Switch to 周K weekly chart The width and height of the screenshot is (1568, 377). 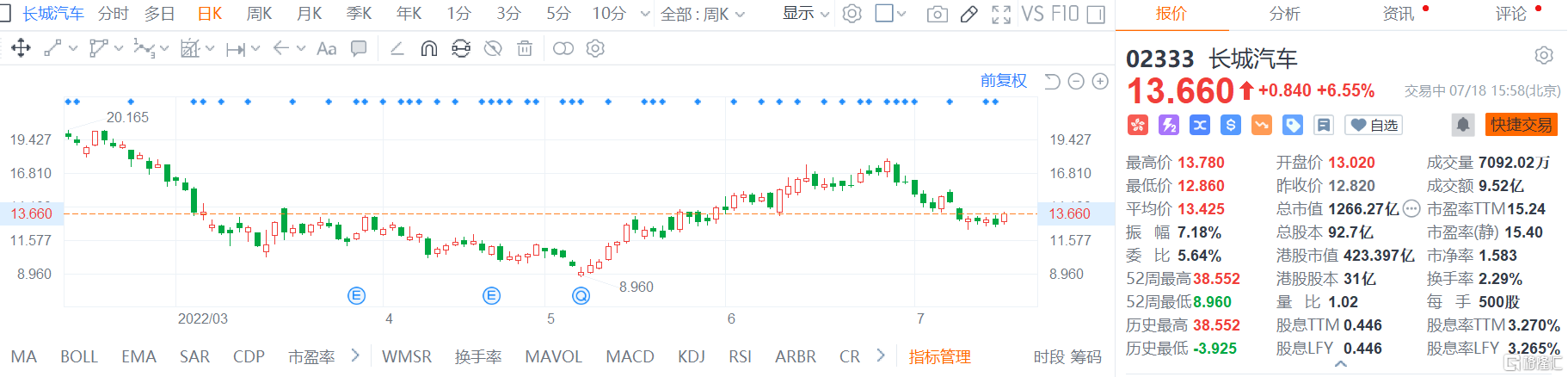coord(259,14)
